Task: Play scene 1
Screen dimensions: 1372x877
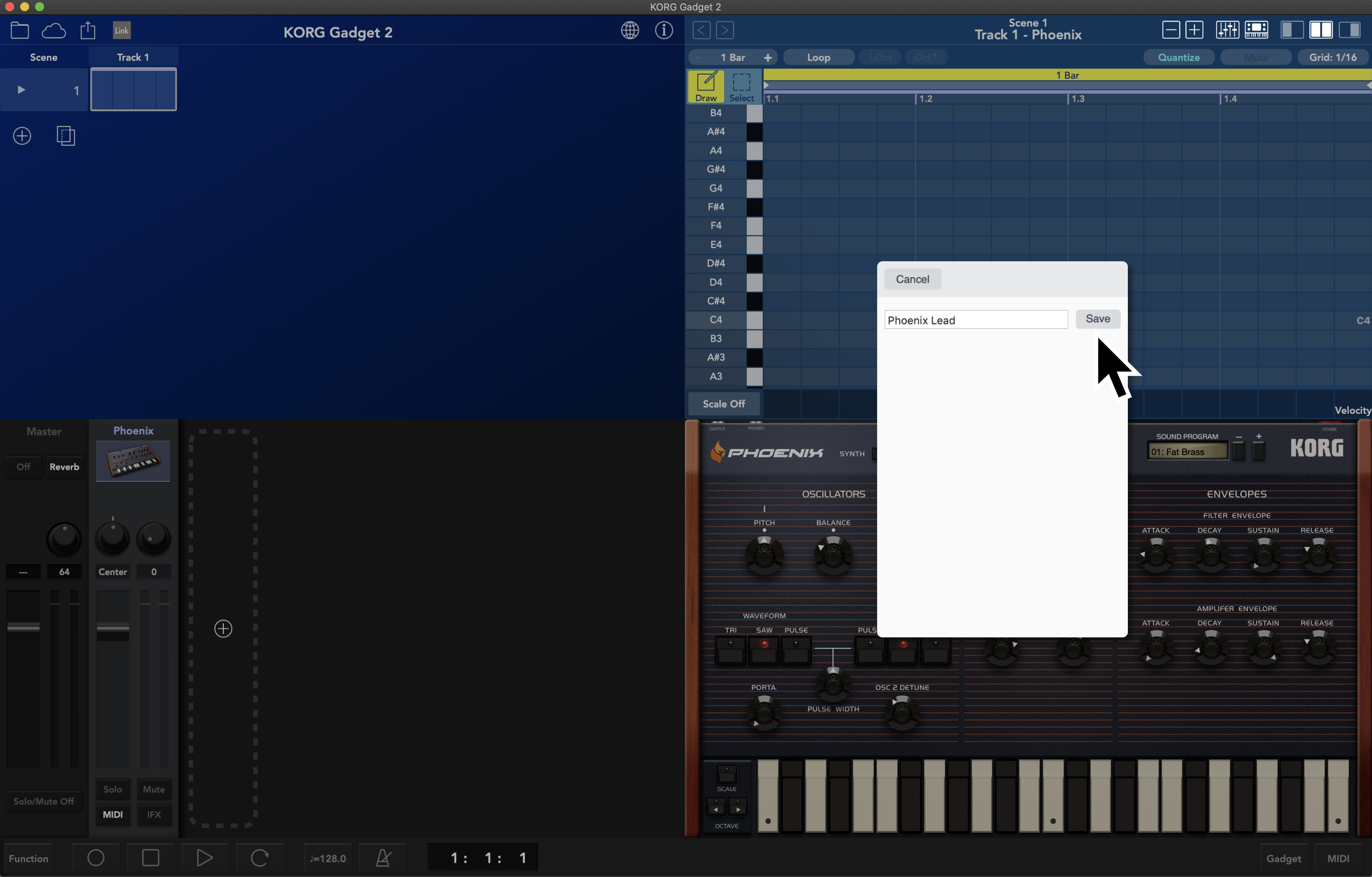Action: coord(21,90)
